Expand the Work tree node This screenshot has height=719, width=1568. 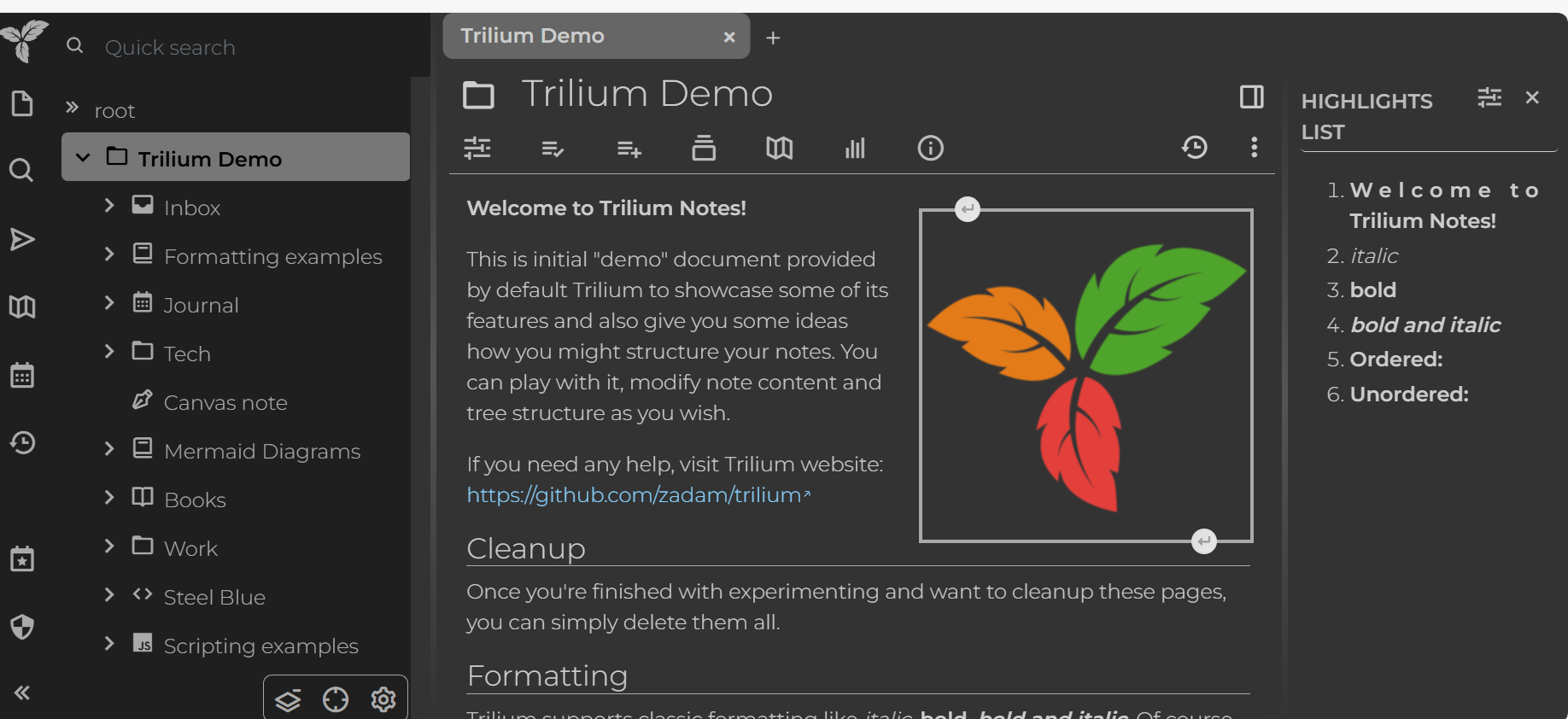tap(108, 546)
